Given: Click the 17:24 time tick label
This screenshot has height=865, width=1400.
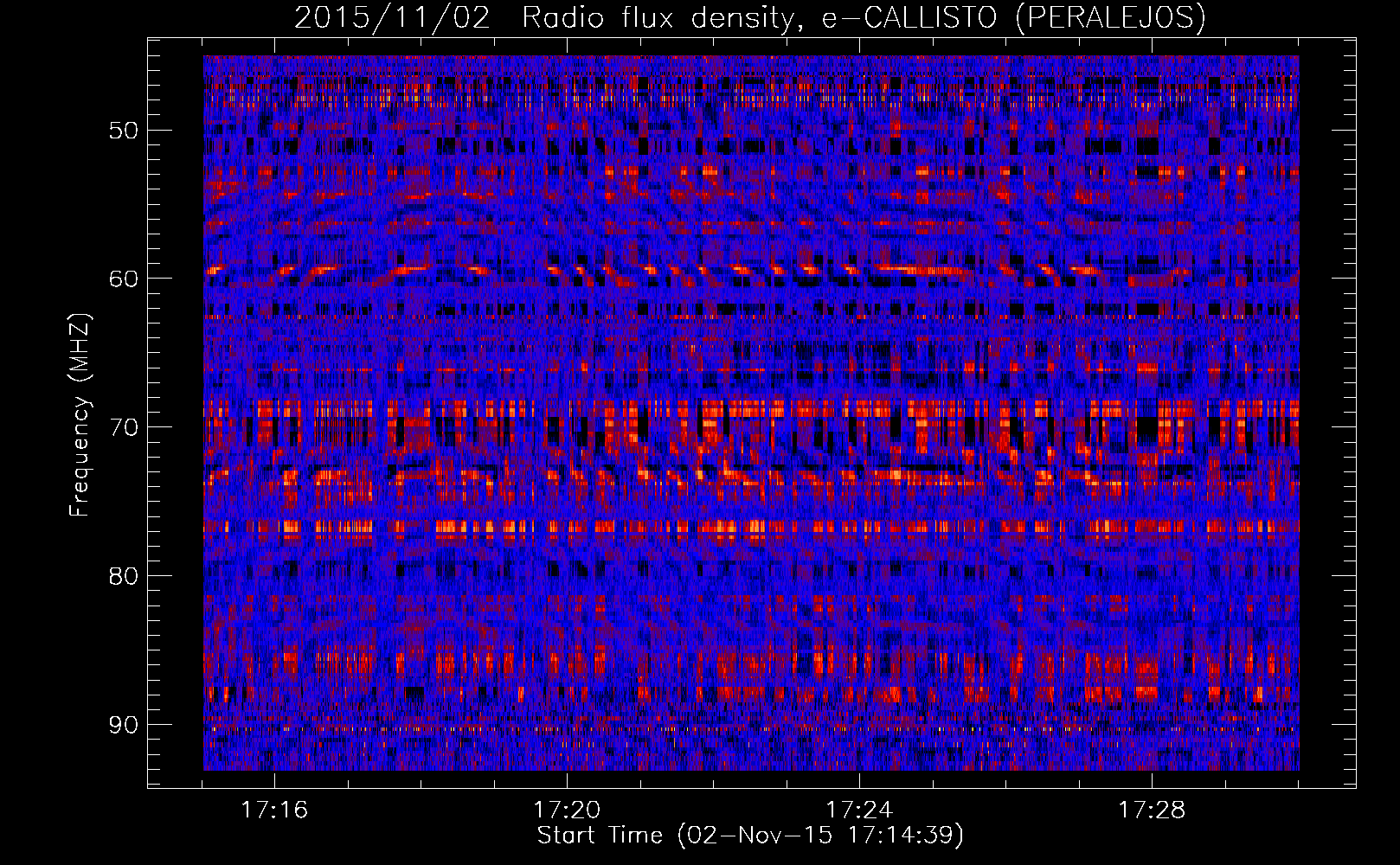Looking at the screenshot, I should tap(859, 811).
